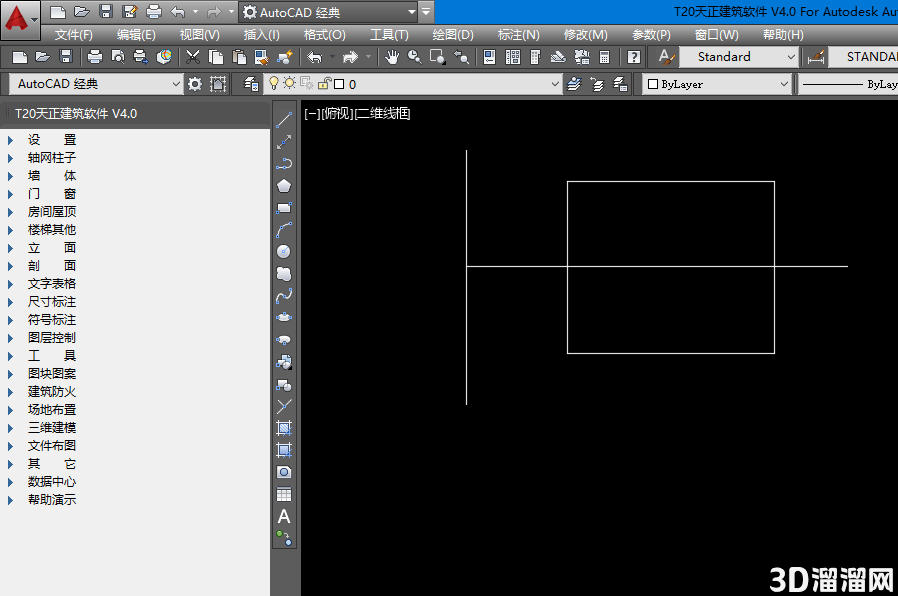Select the Revision Cloud tool
Image resolution: width=898 pixels, height=596 pixels.
tap(284, 274)
